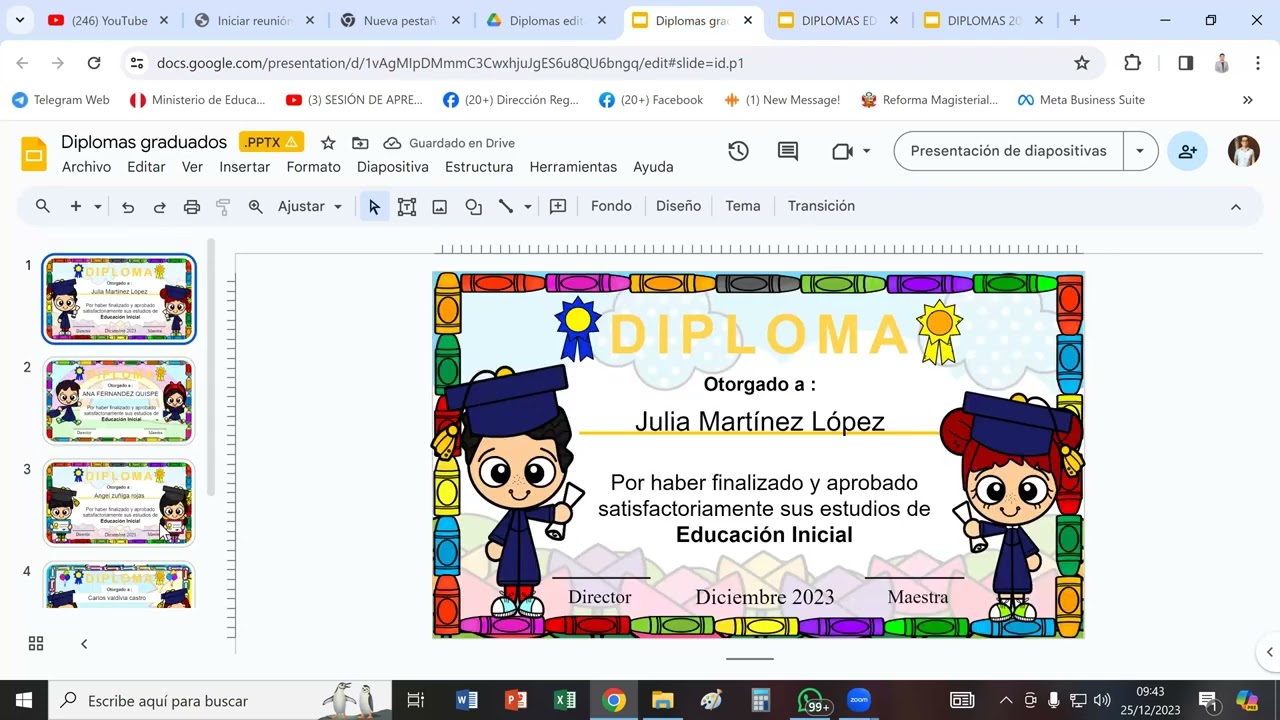Select slide 1 thumbnail Julia Martínez López
Viewport: 1280px width, 720px height.
tap(119, 298)
